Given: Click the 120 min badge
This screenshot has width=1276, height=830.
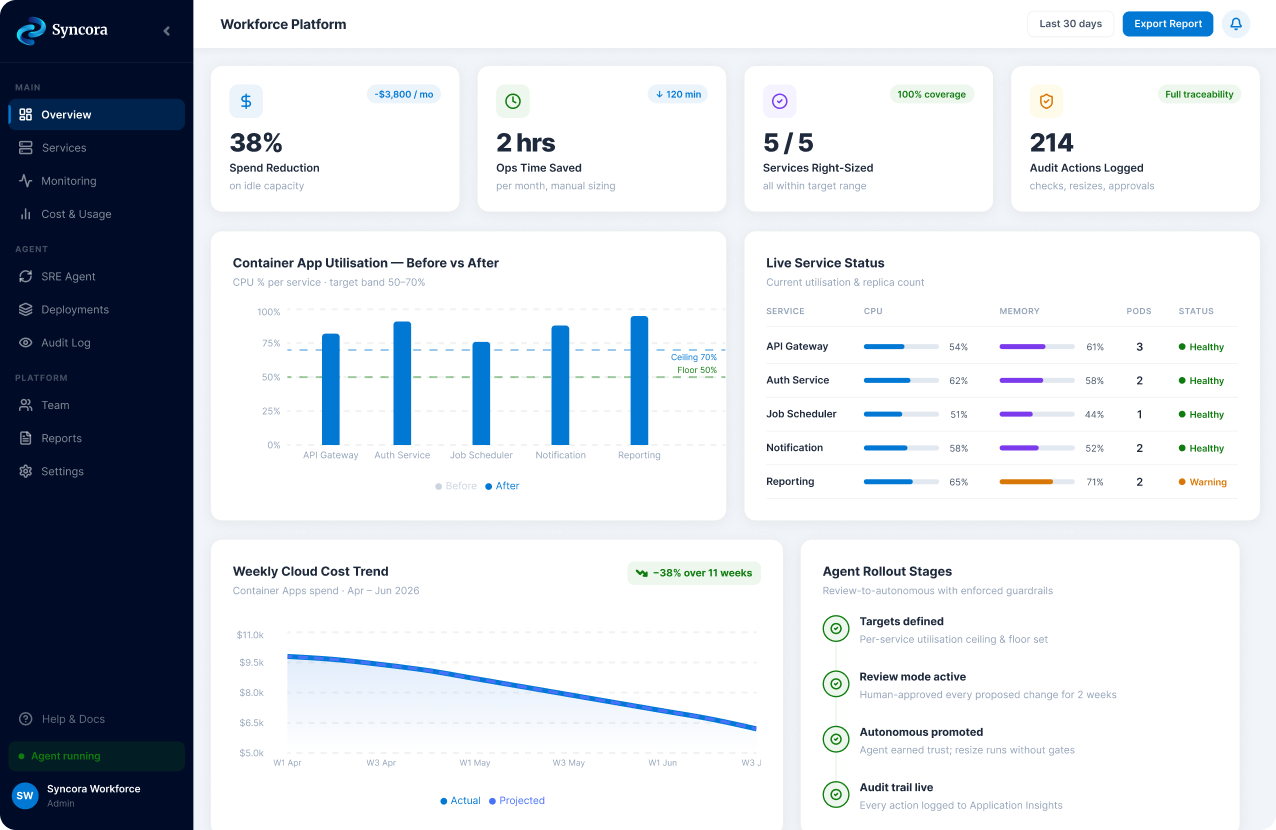Looking at the screenshot, I should 678,94.
